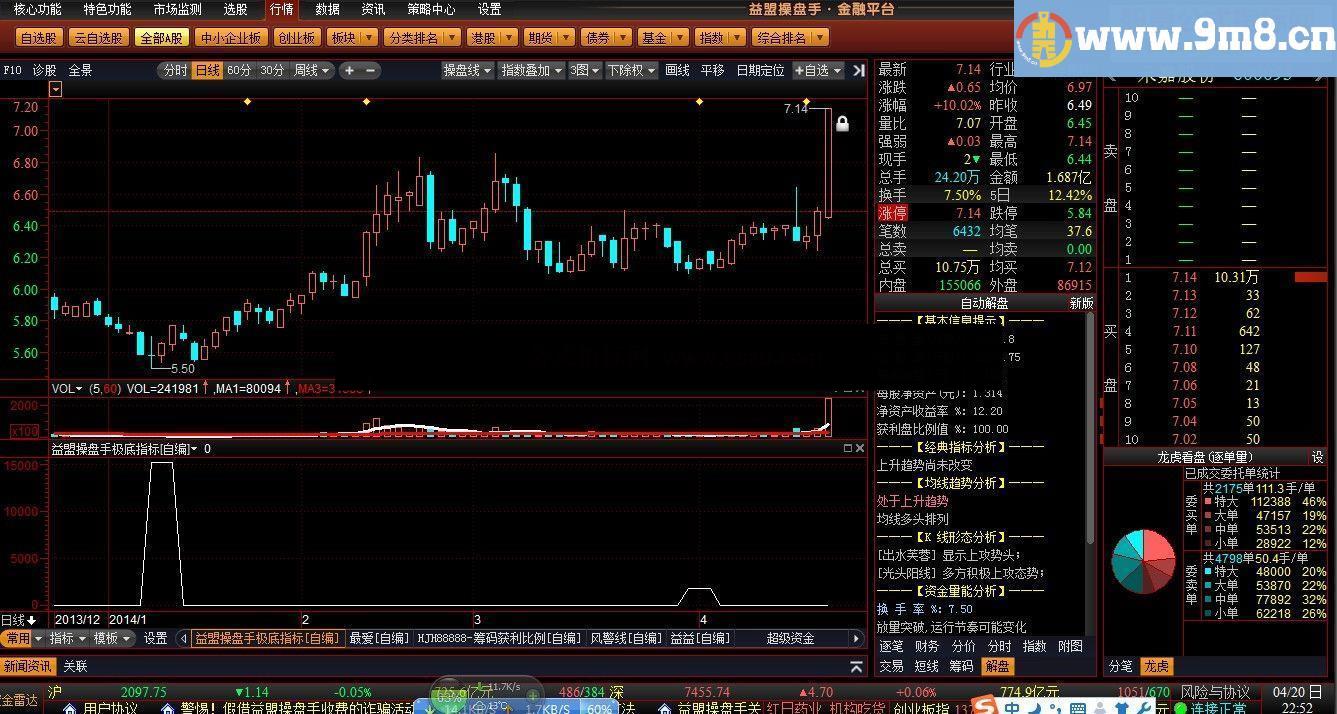Open the 策略中心 menu
The width and height of the screenshot is (1337, 714).
pos(430,10)
